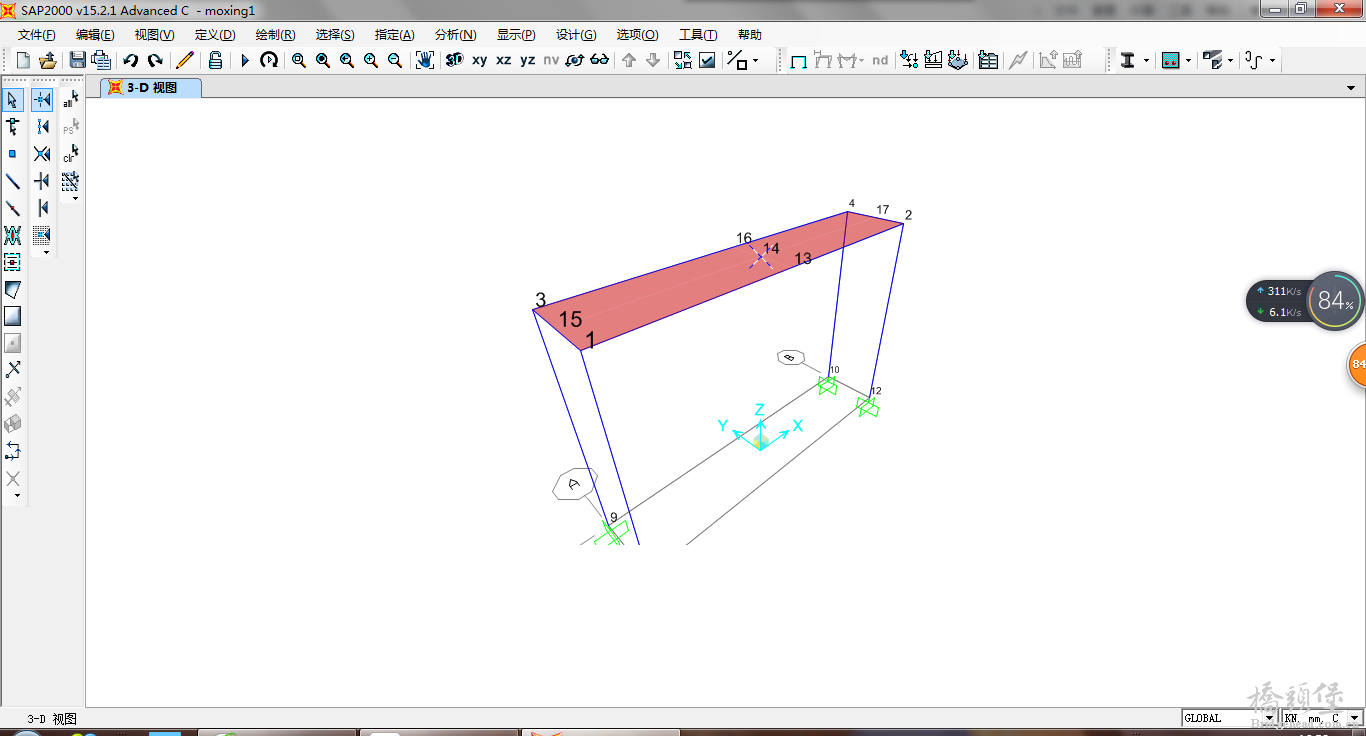The image size is (1366, 736).
Task: Expand the cold-formed design dropdown arrow
Action: coord(1272,61)
